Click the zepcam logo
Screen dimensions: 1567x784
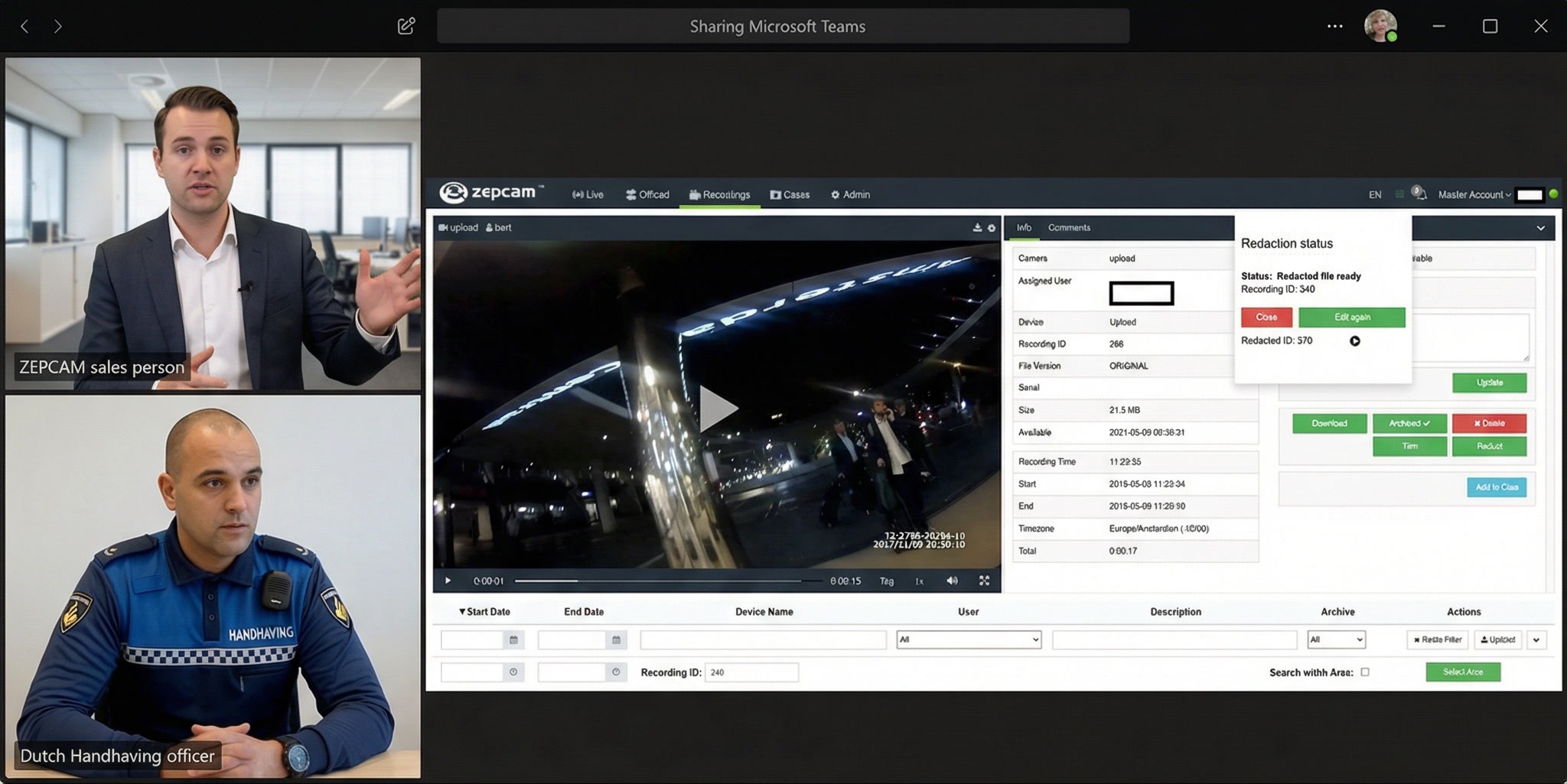click(491, 193)
